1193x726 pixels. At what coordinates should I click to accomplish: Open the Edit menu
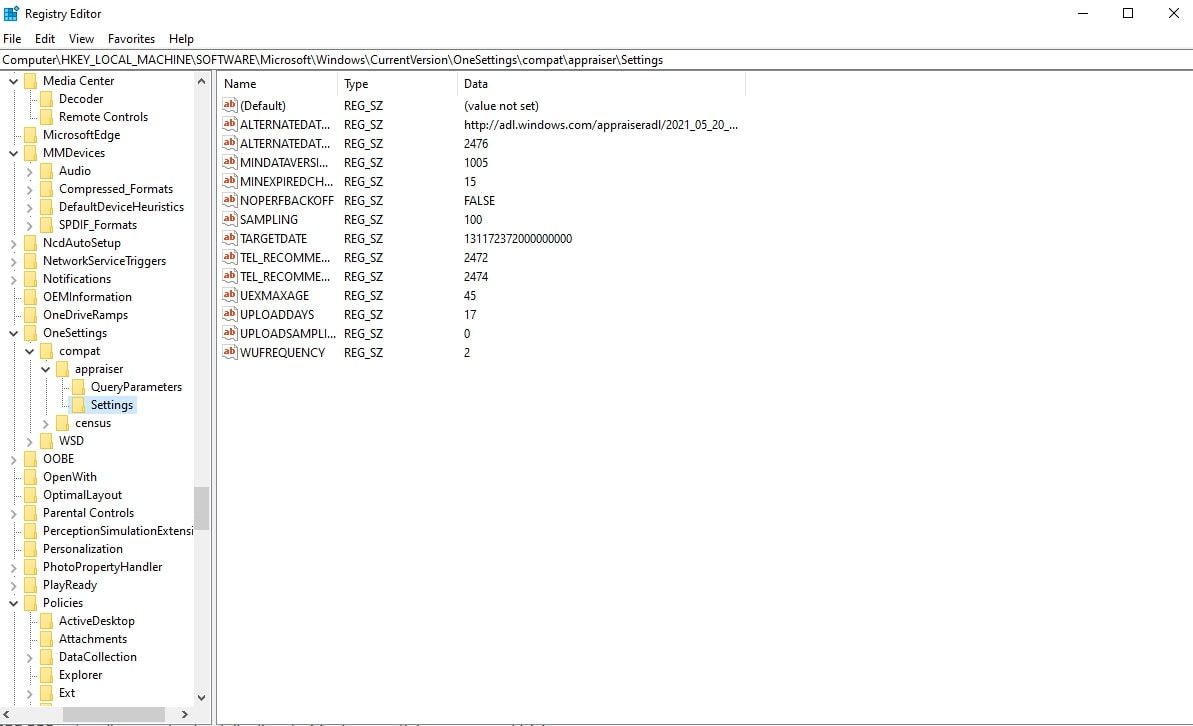43,38
